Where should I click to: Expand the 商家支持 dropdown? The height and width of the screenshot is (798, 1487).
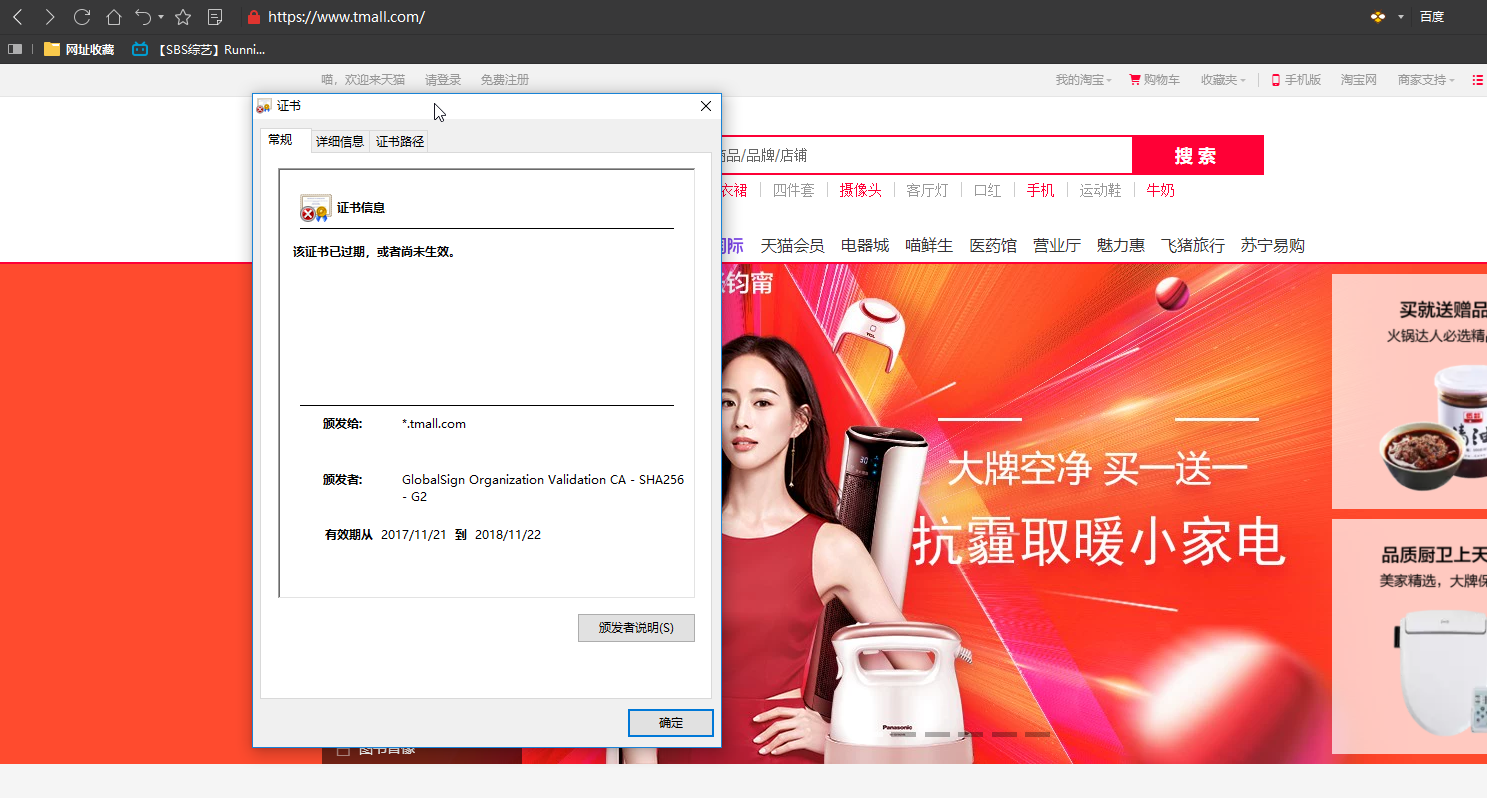1425,80
